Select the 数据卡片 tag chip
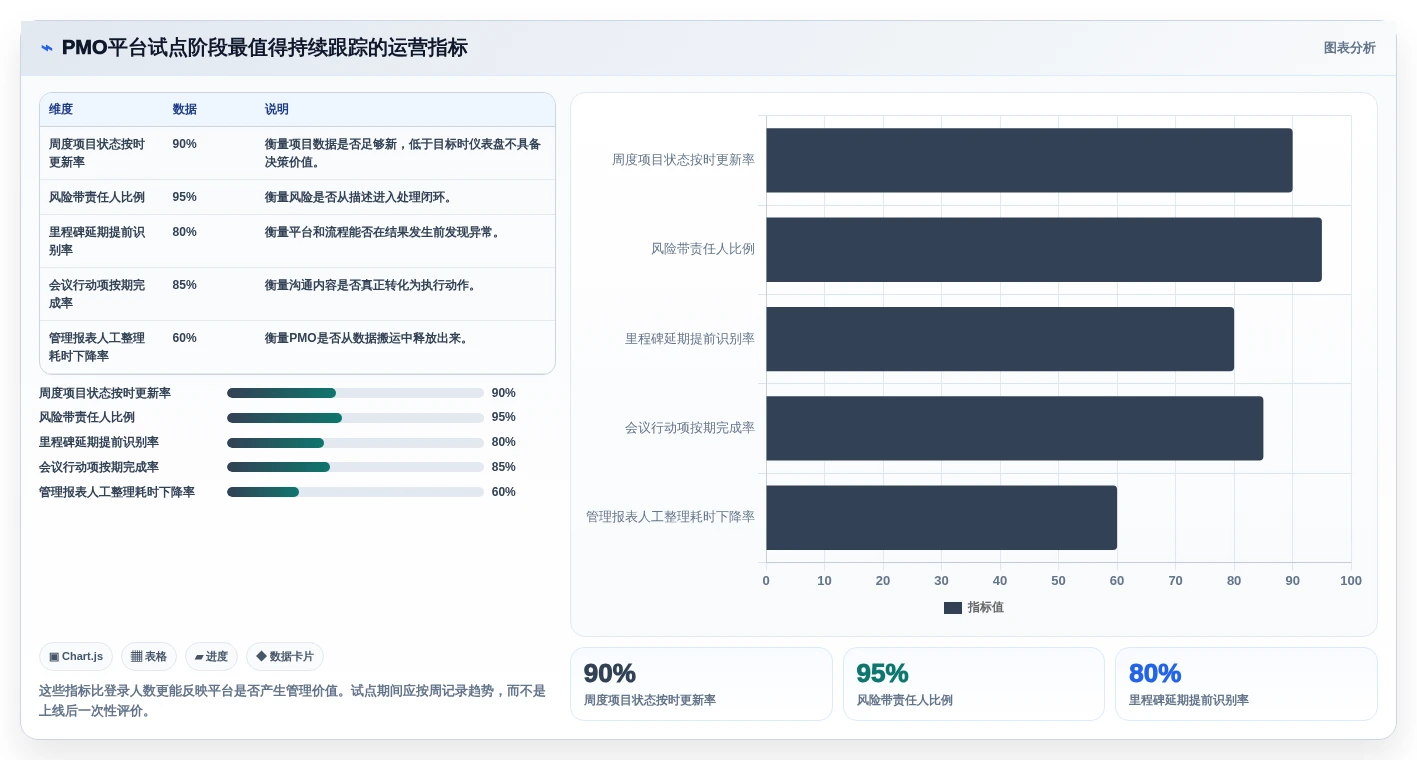 tap(285, 656)
